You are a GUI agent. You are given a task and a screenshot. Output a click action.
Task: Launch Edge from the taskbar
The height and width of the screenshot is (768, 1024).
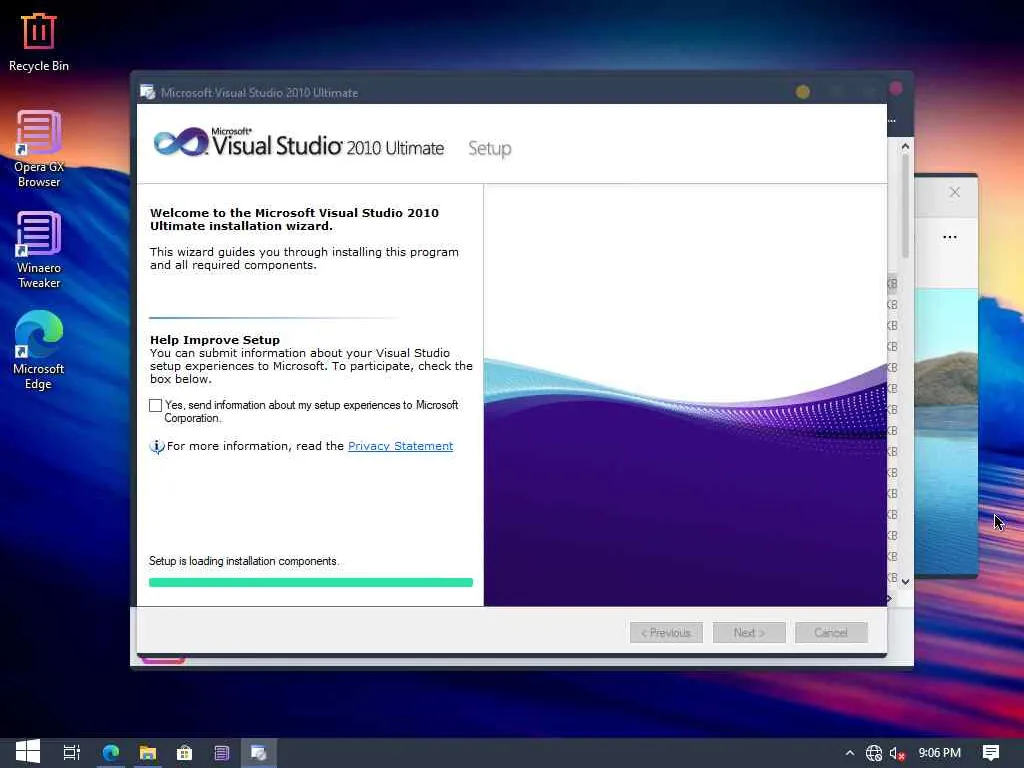110,753
